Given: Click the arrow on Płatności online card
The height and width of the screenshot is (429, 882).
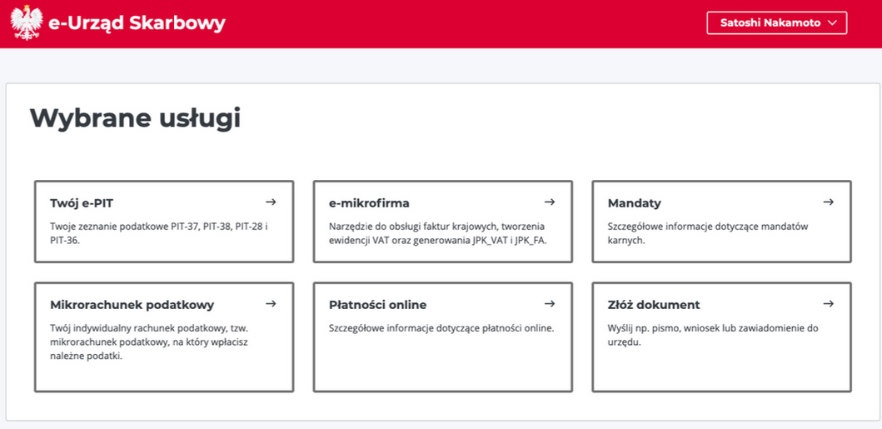Looking at the screenshot, I should coord(550,304).
